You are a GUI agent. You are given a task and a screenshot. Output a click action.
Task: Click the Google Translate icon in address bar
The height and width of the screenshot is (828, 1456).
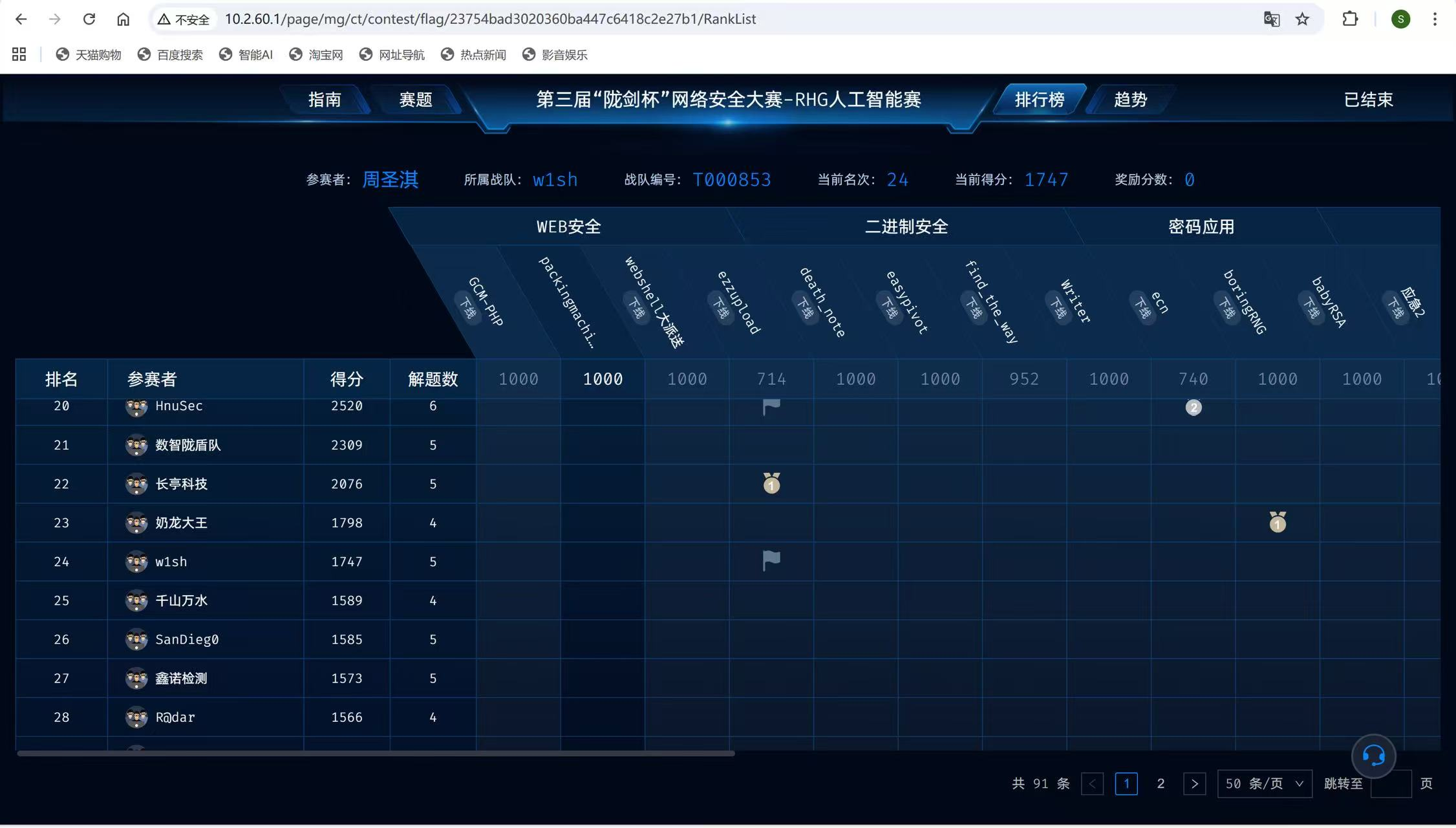click(1271, 19)
